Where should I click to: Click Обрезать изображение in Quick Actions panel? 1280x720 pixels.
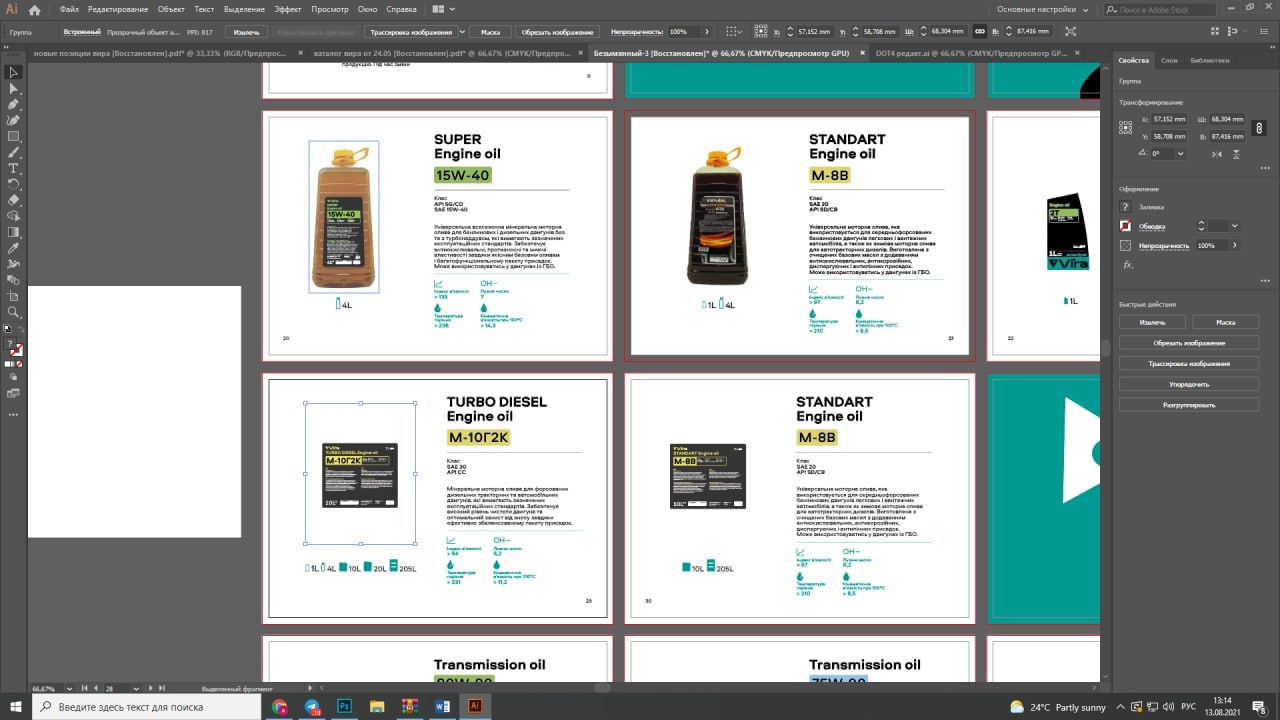[1189, 343]
